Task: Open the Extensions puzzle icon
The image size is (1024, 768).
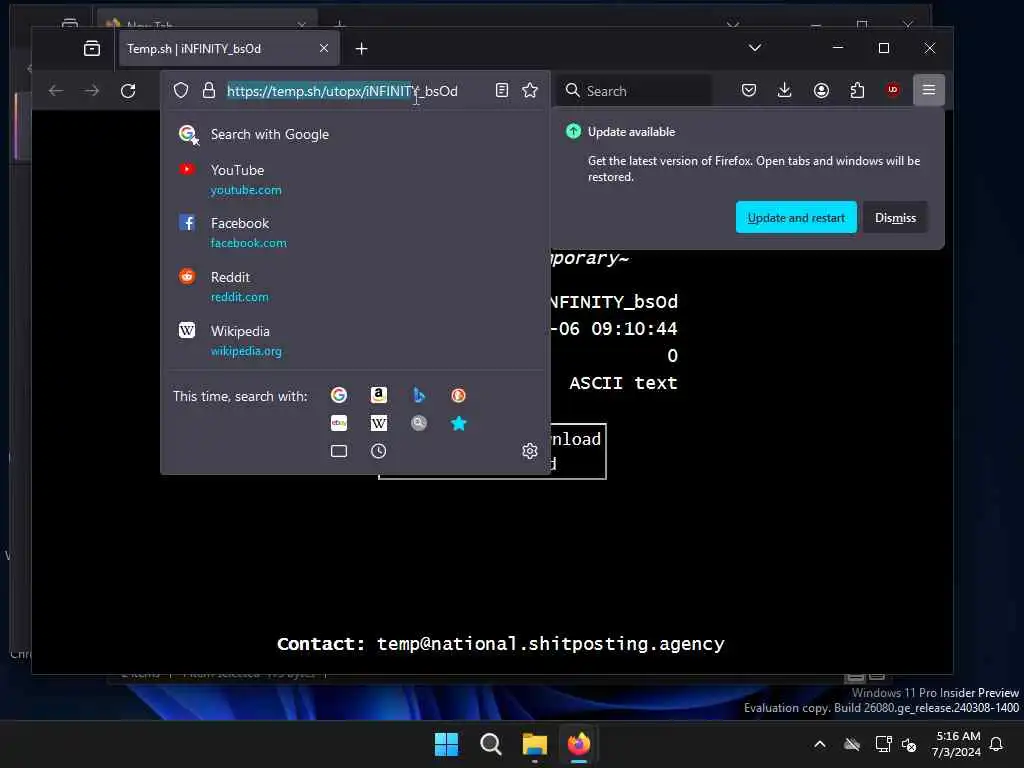Action: [857, 90]
